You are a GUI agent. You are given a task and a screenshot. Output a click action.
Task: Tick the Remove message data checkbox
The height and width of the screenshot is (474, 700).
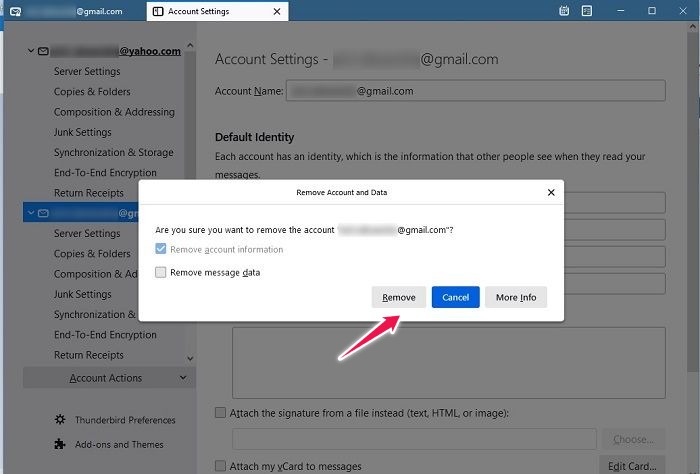160,272
